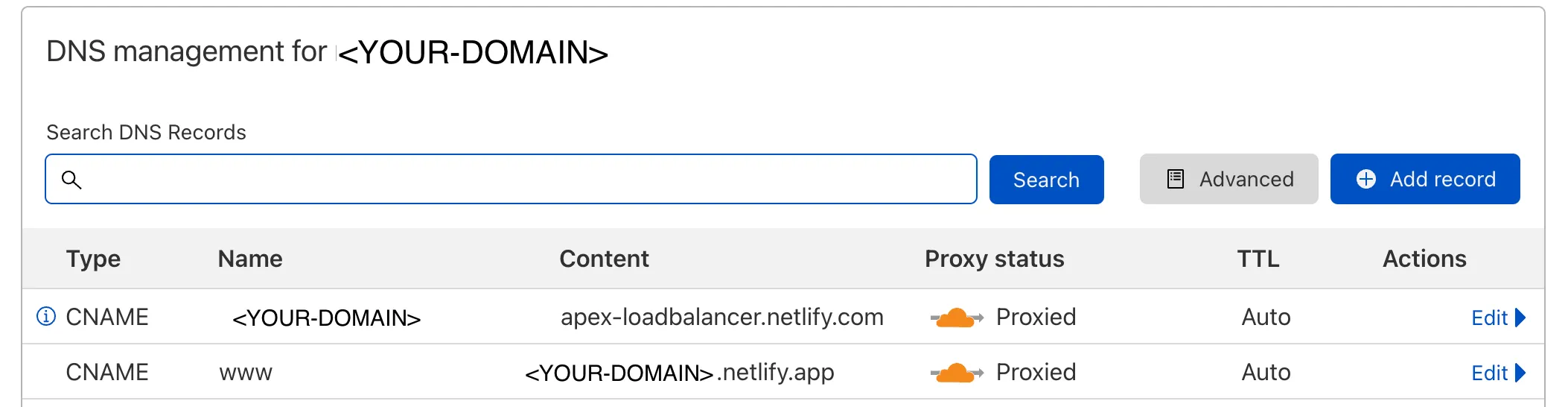This screenshot has height=407, width=1568.
Task: Edit the www CNAME record
Action: 1489,373
